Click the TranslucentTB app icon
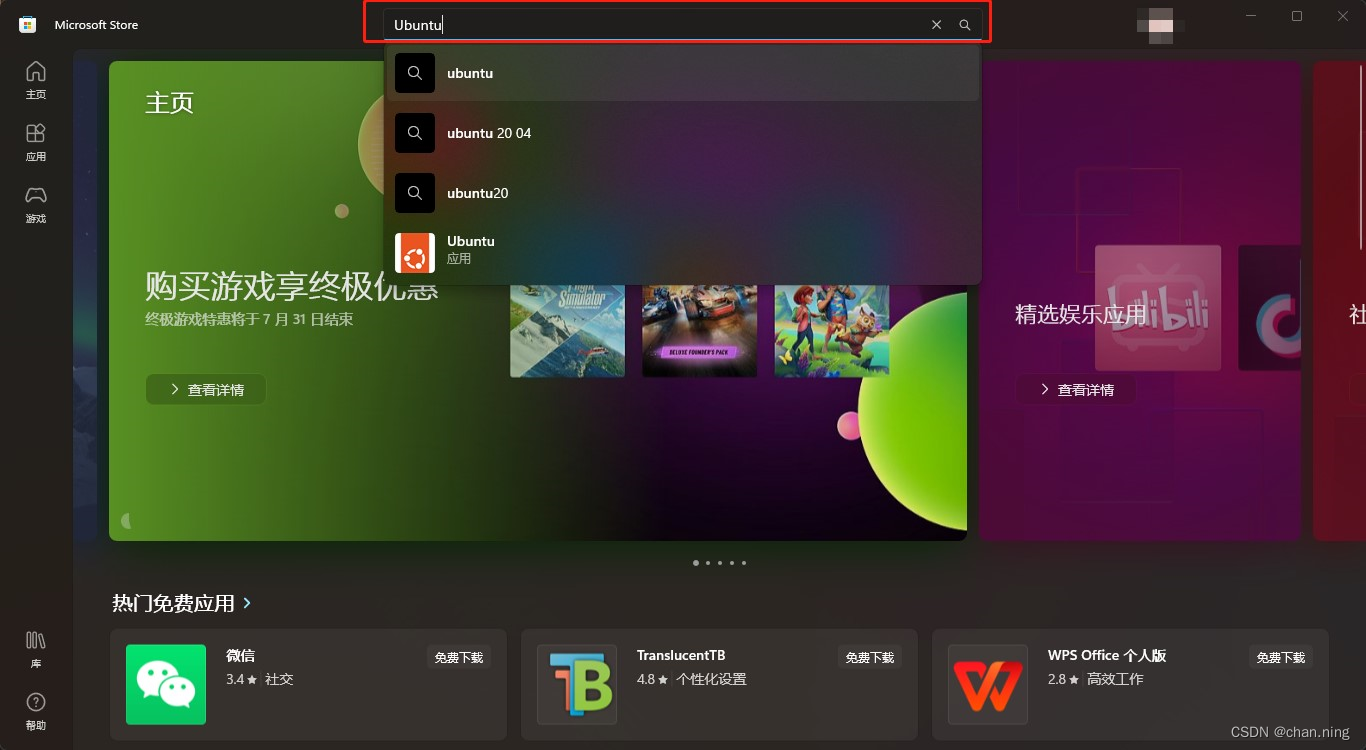The image size is (1366, 750). (577, 684)
